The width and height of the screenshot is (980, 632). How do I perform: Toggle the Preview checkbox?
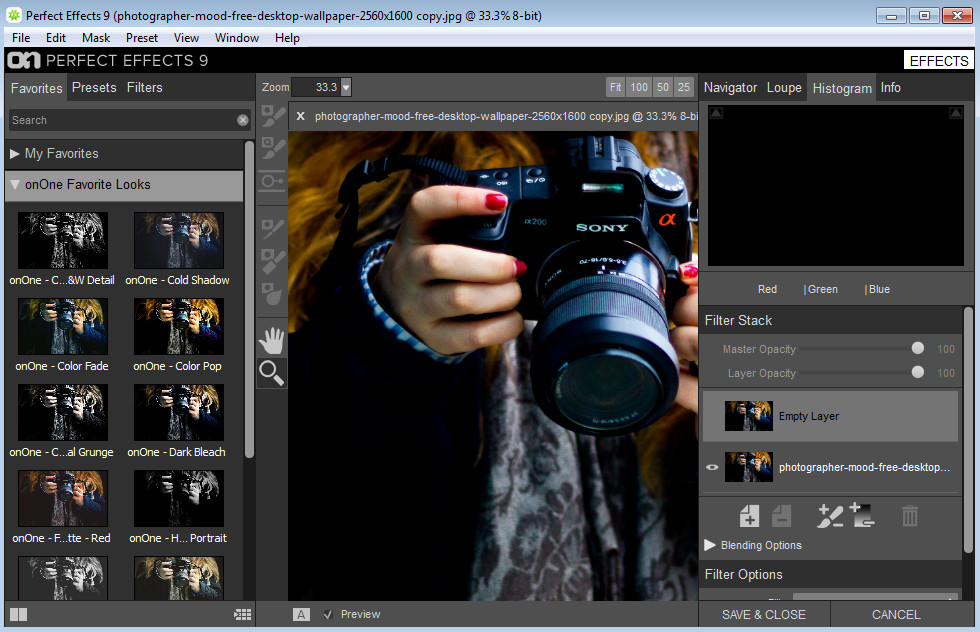click(328, 614)
